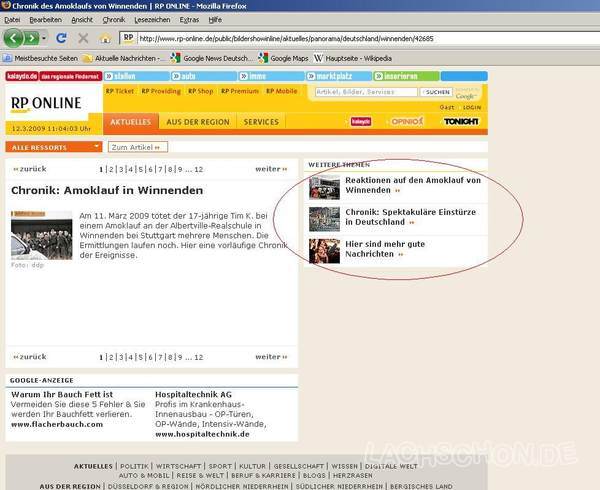Click the Firefox back navigation arrow
The image size is (600, 490).
coord(14,38)
